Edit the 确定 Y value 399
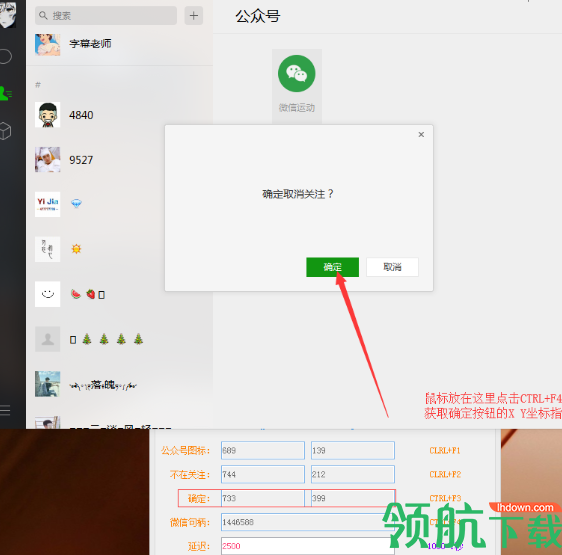Image resolution: width=562 pixels, height=555 pixels. pos(353,498)
